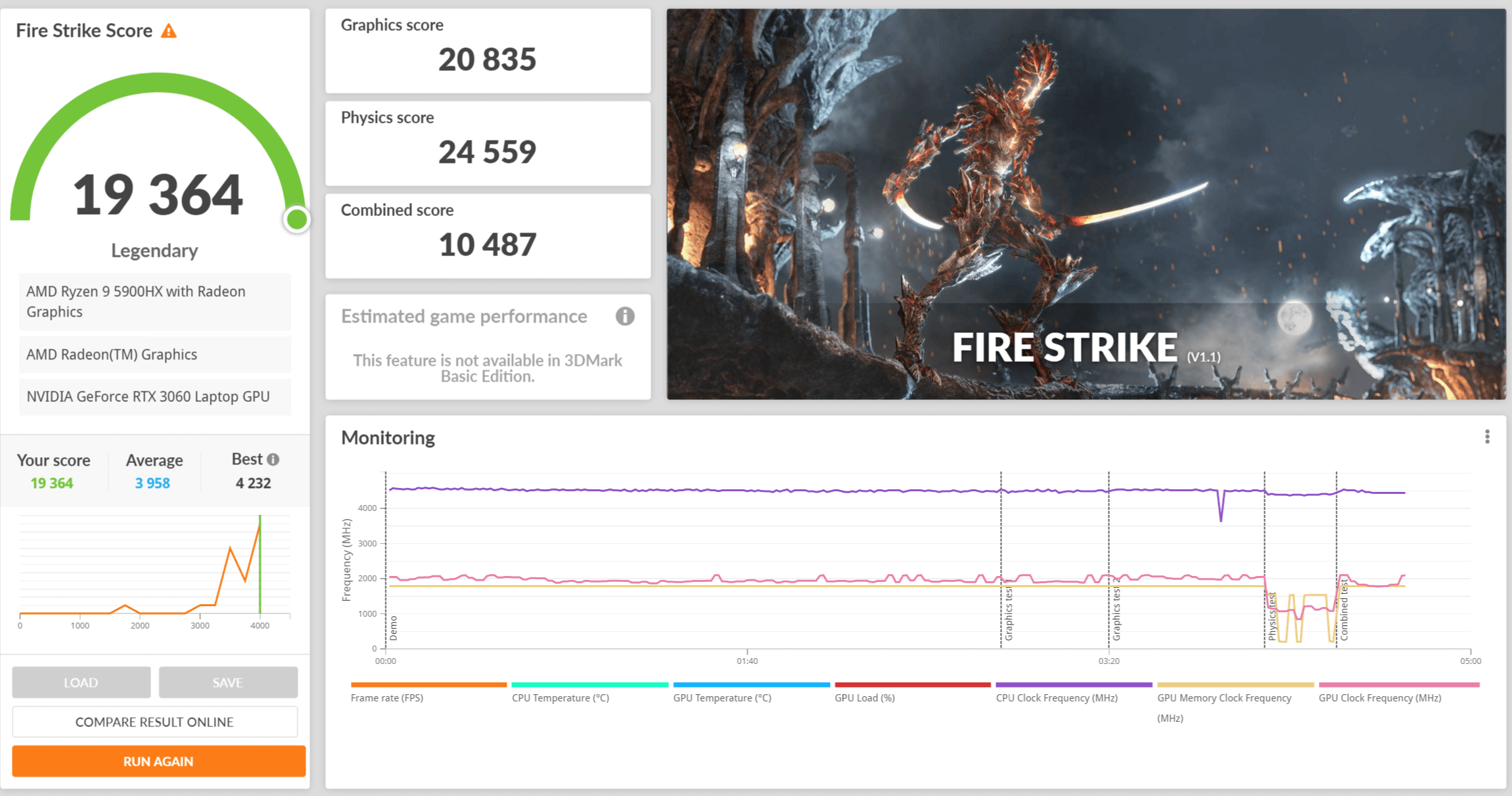Screen dimensions: 1512x796
Task: Click COMPARE RESULT ONLINE
Action: click(x=154, y=722)
